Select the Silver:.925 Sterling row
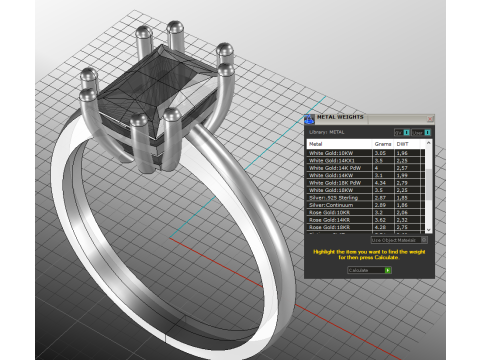 coord(366,197)
